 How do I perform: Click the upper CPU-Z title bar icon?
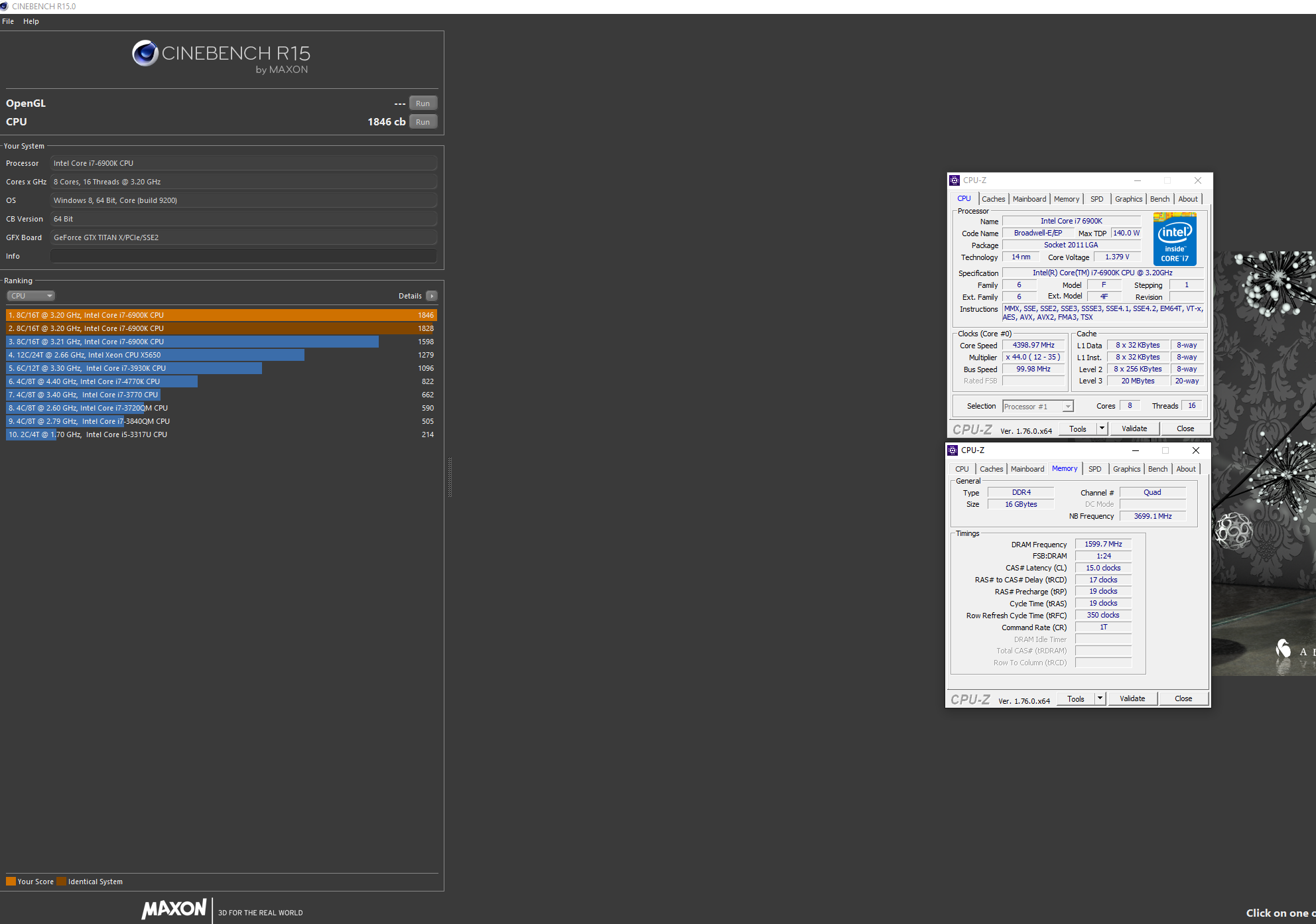[x=954, y=180]
